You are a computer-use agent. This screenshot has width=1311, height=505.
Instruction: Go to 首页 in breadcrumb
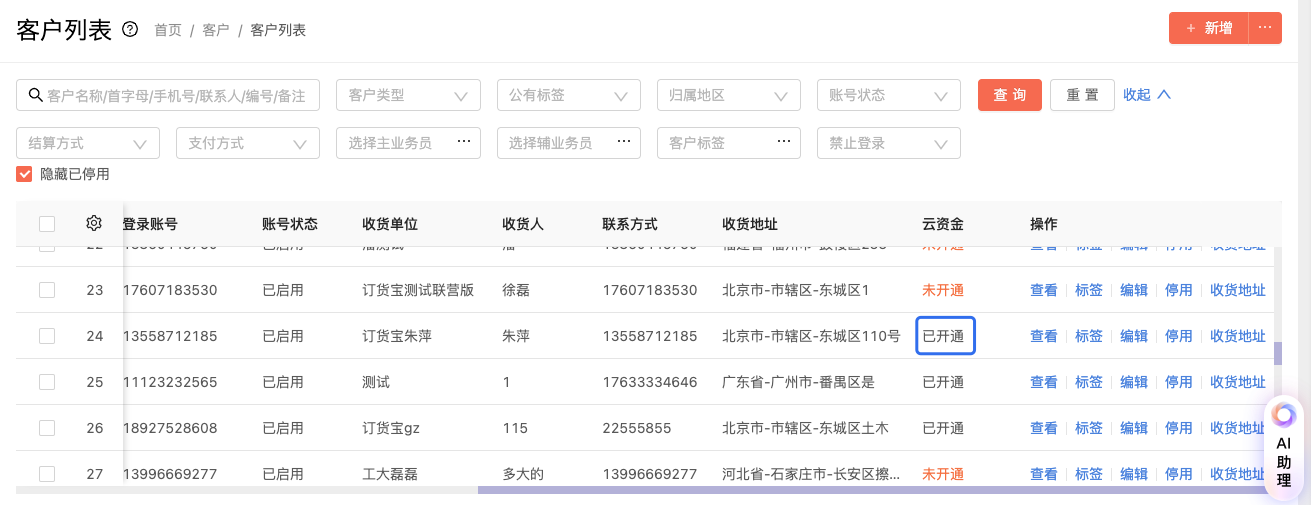pyautogui.click(x=168, y=30)
